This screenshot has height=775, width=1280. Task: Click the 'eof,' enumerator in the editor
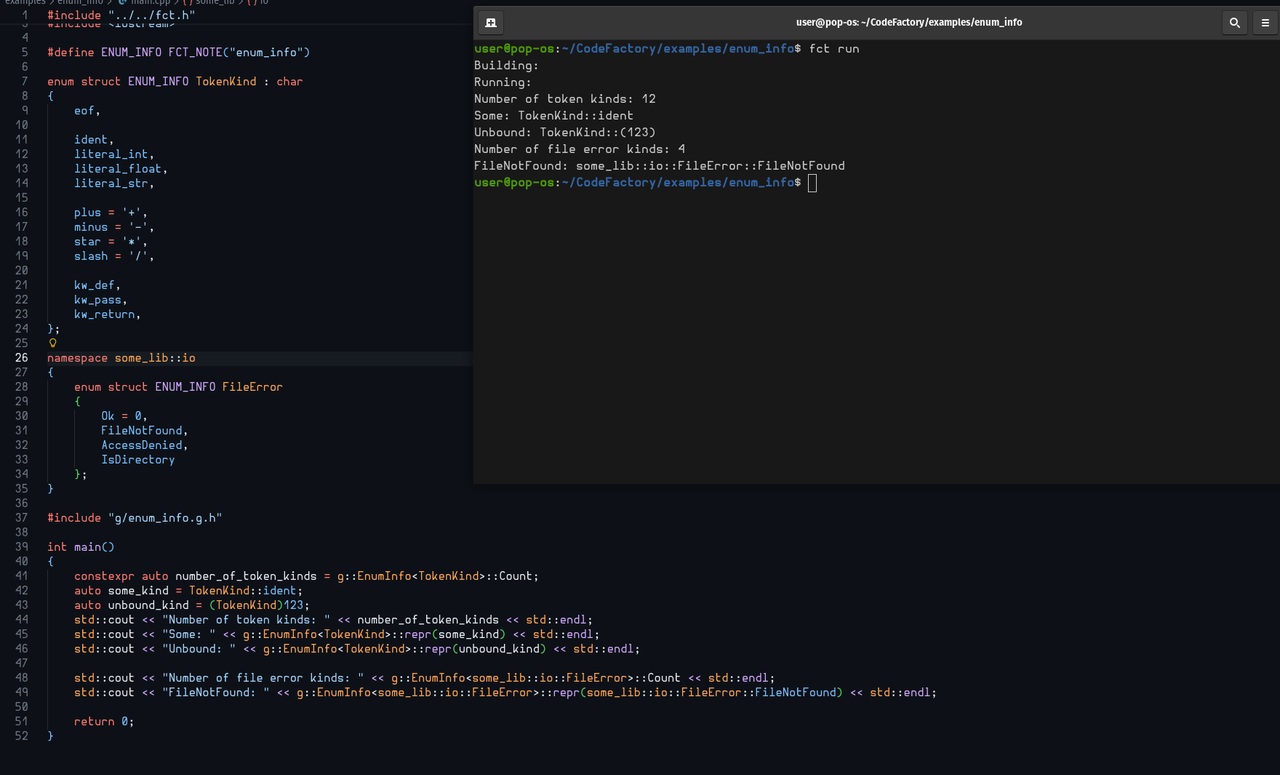coord(87,110)
